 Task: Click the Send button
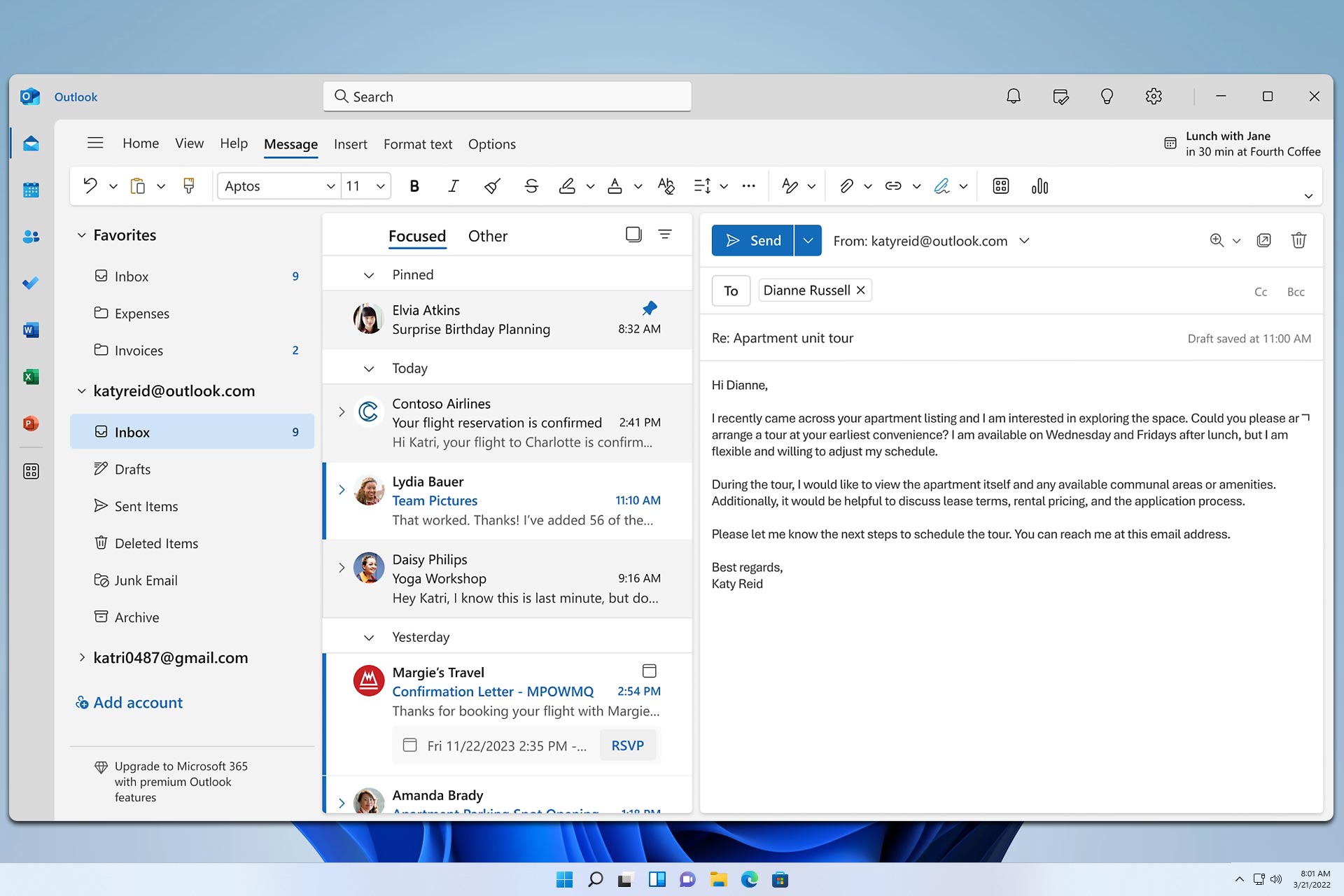[x=752, y=241]
